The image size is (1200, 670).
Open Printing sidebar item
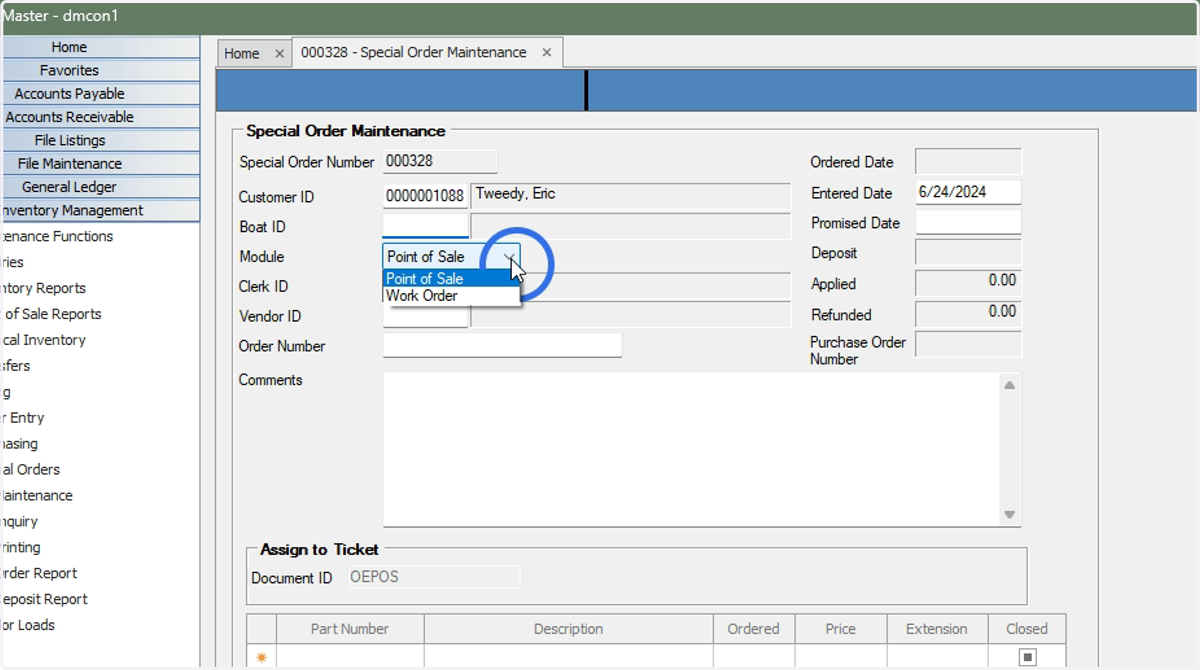point(20,548)
